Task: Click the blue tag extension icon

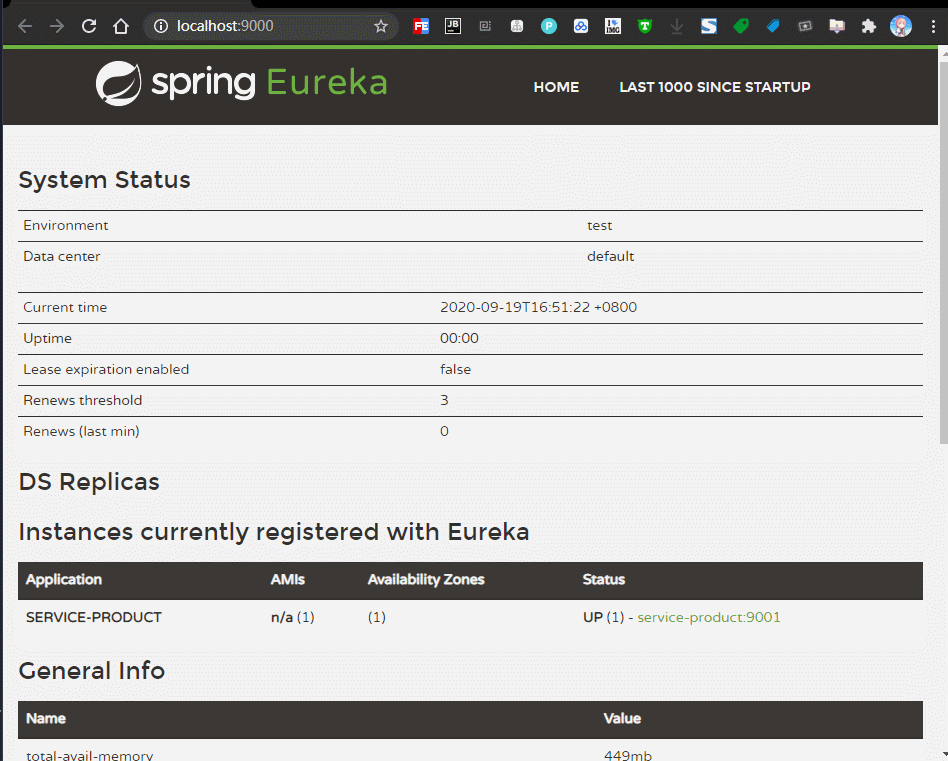Action: (773, 26)
